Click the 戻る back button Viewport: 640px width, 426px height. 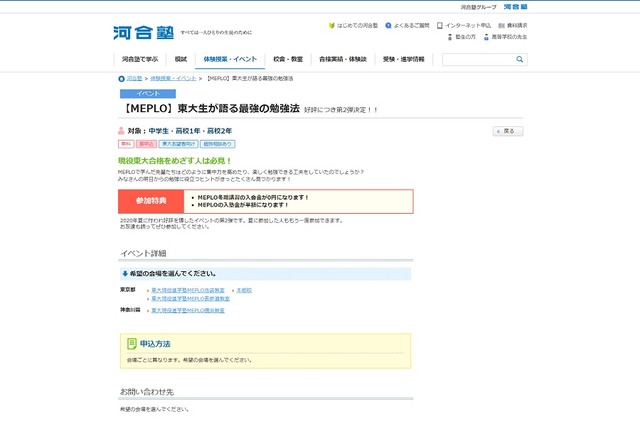[x=508, y=131]
